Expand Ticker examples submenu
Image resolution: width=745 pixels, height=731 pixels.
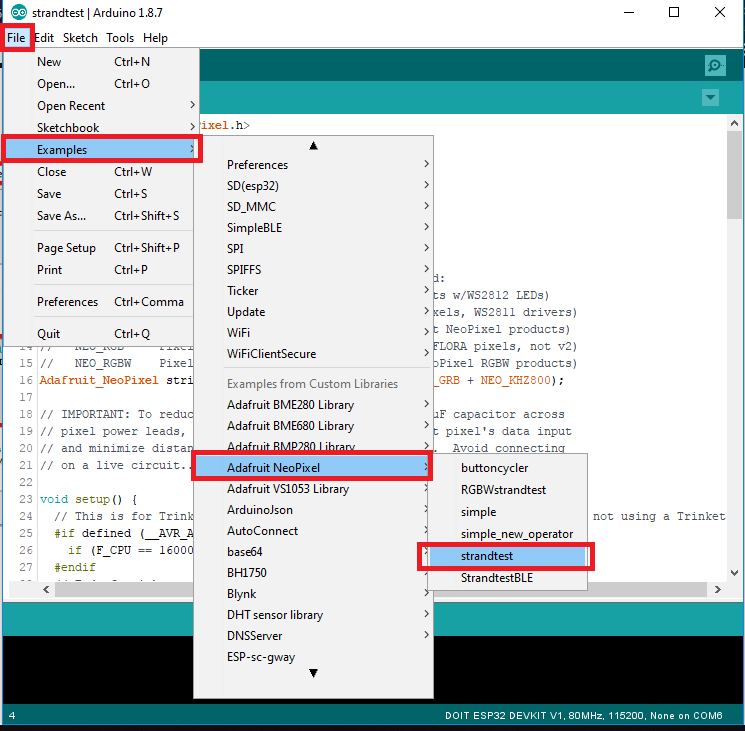click(x=313, y=290)
